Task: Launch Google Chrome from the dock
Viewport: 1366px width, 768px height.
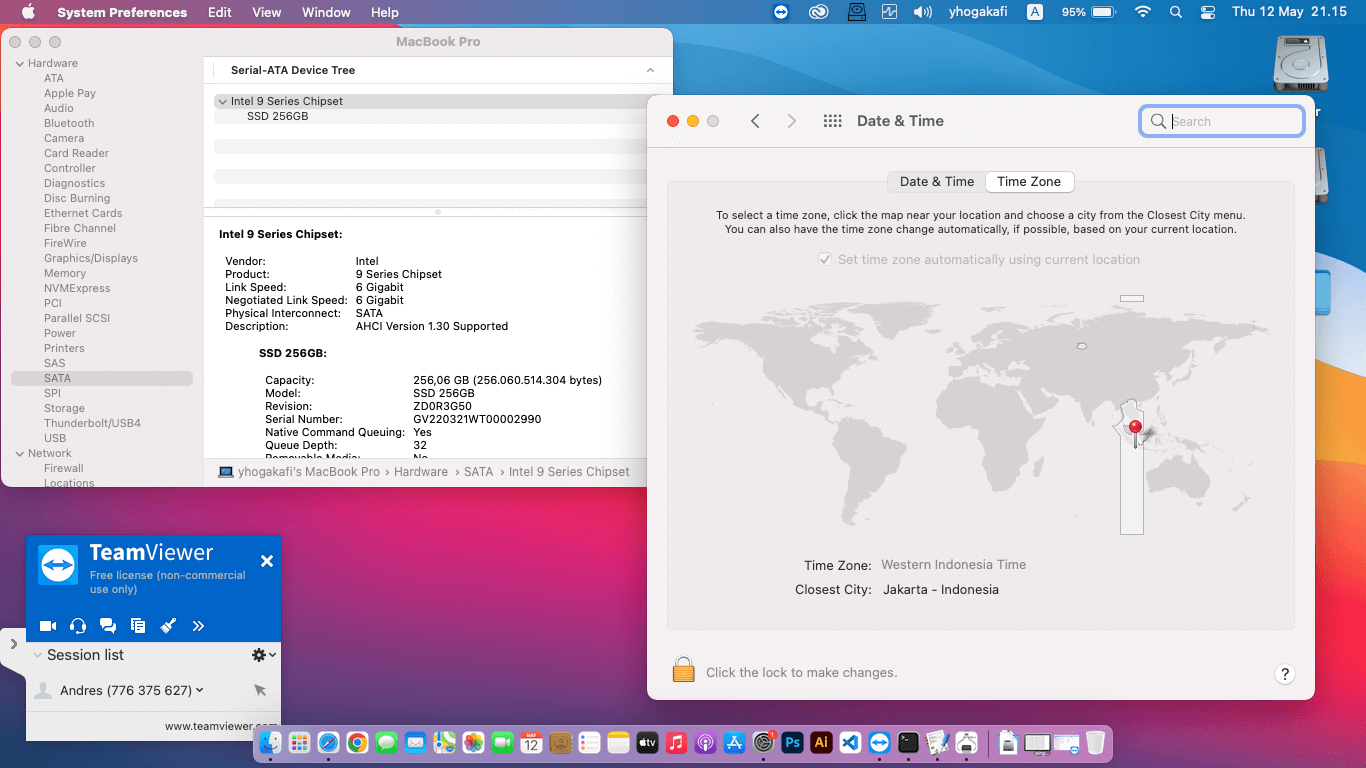Action: pyautogui.click(x=357, y=742)
